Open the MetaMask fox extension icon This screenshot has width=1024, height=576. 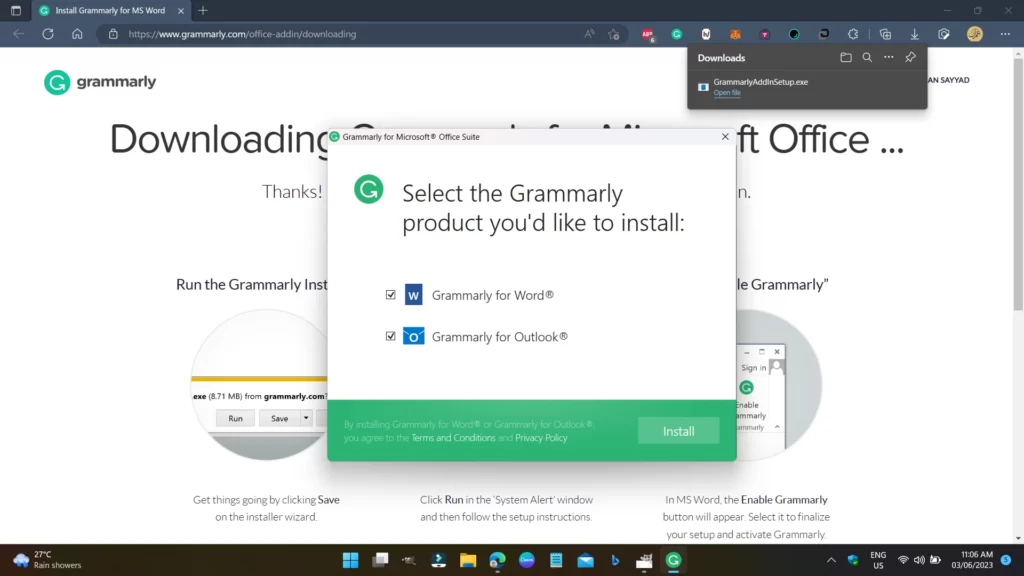click(735, 34)
